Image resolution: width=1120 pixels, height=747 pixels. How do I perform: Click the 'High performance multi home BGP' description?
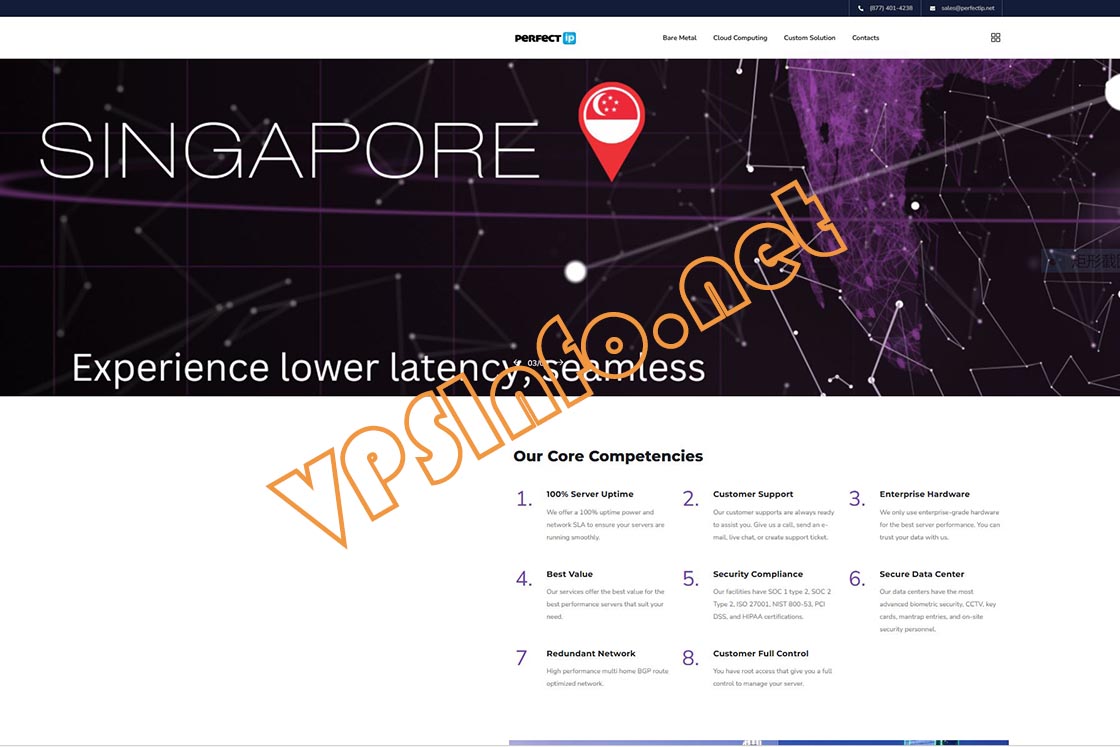pyautogui.click(x=607, y=677)
